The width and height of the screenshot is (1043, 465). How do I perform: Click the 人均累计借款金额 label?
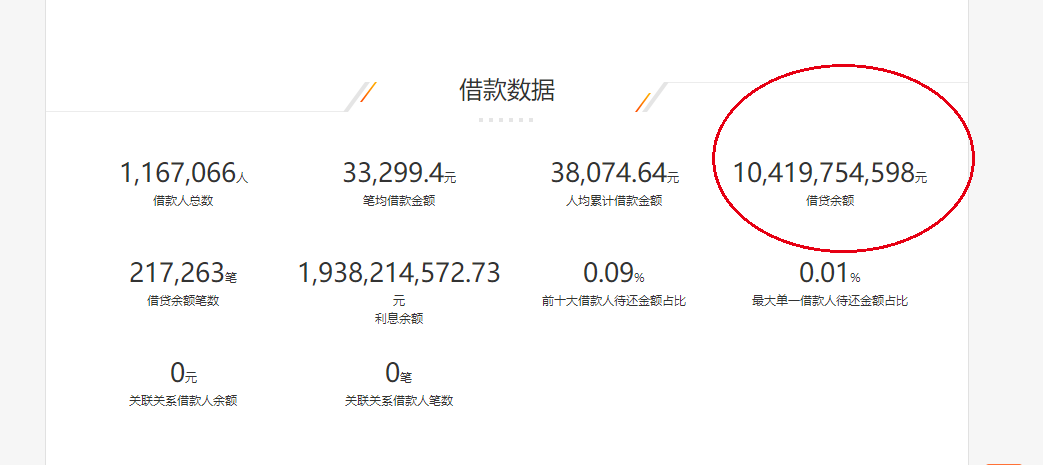(x=614, y=200)
